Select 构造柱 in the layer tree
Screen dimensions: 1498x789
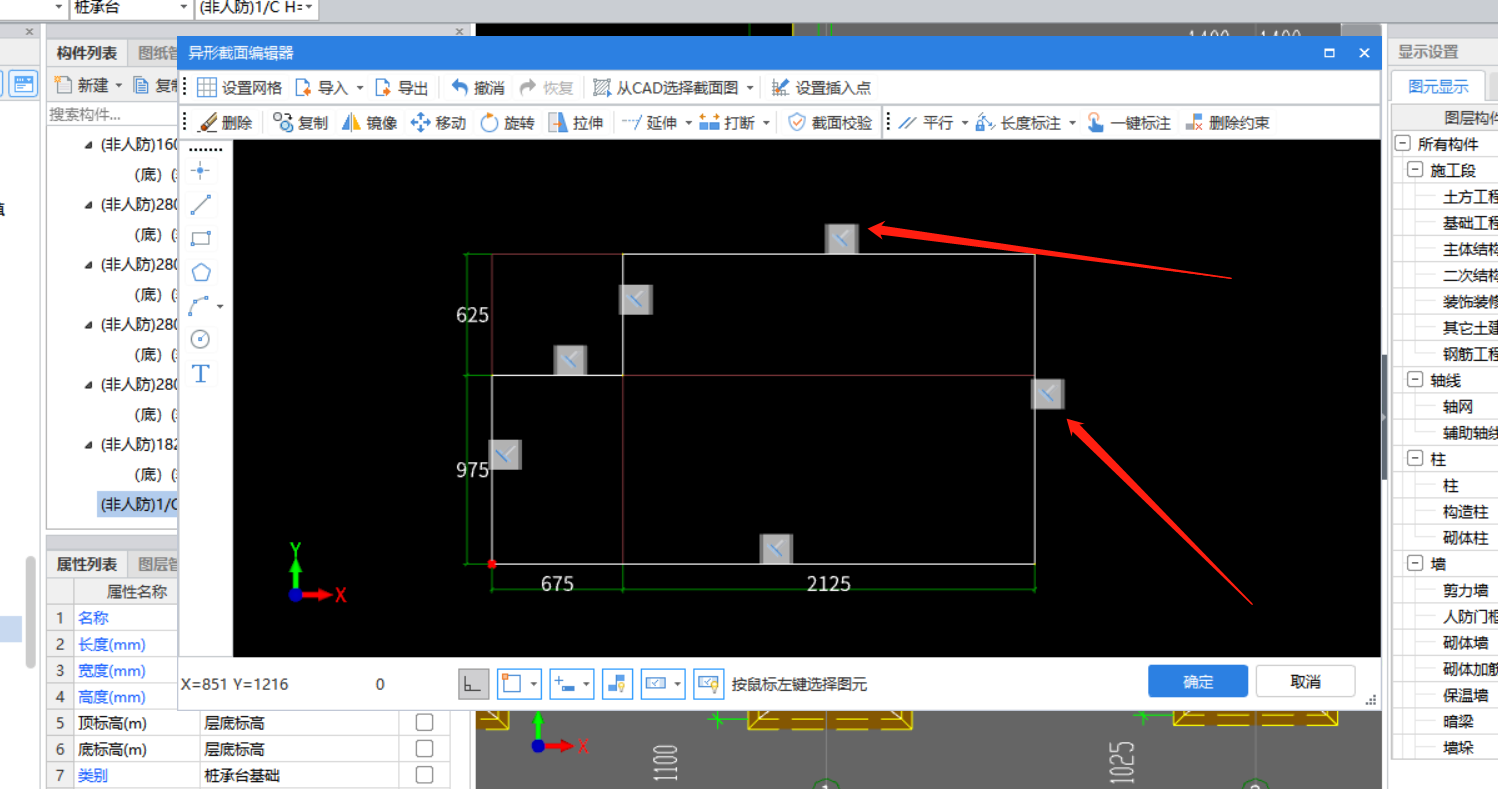coord(1464,511)
